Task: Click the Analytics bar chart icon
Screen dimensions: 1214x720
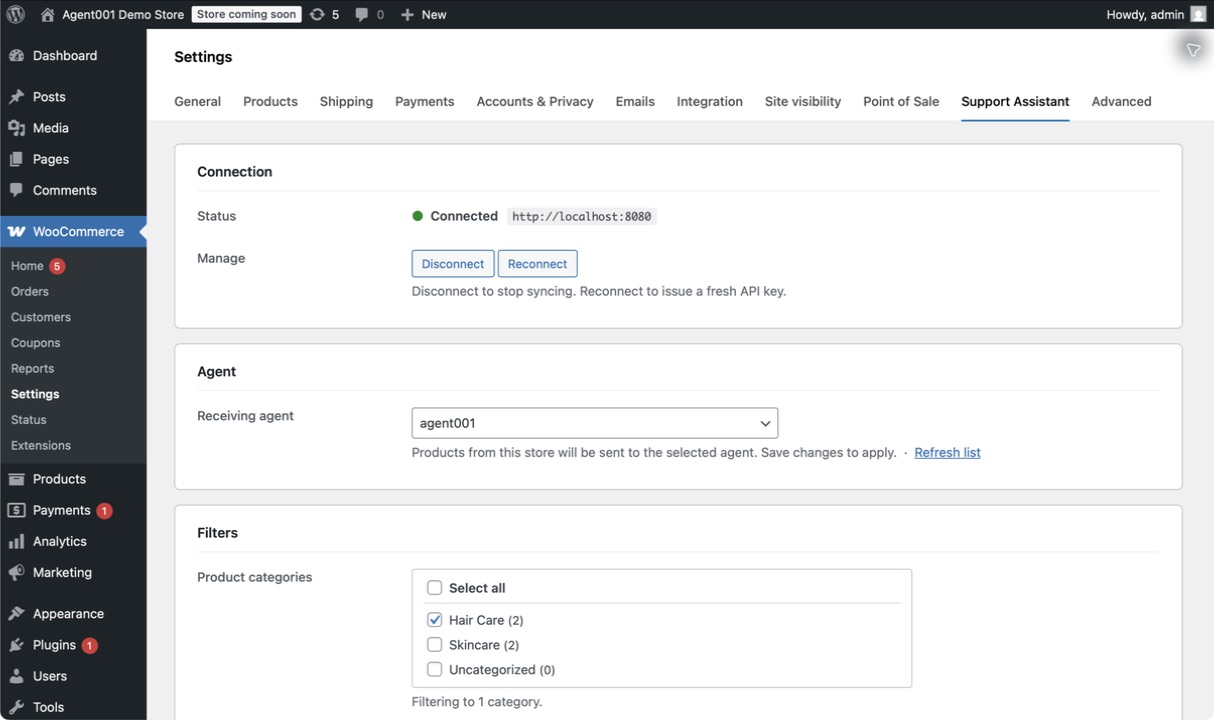Action: coord(16,541)
